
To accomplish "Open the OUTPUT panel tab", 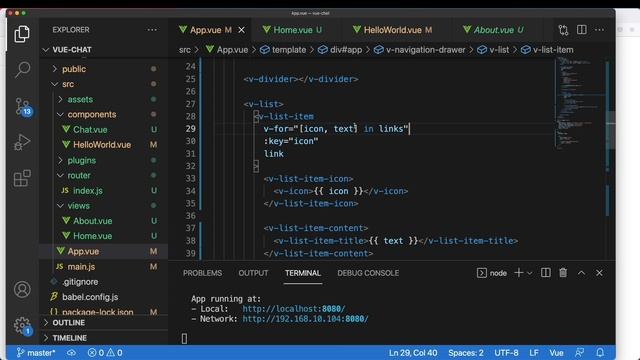I will pos(253,273).
